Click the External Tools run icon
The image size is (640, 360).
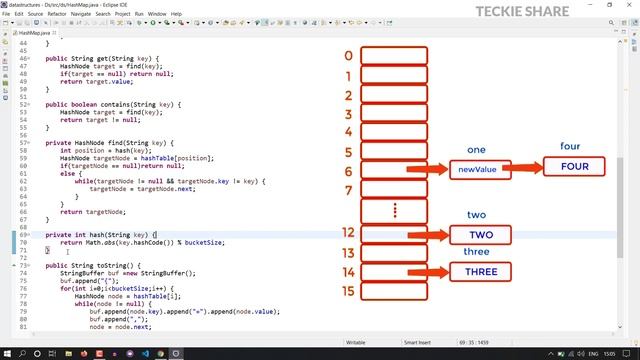pos(181,23)
